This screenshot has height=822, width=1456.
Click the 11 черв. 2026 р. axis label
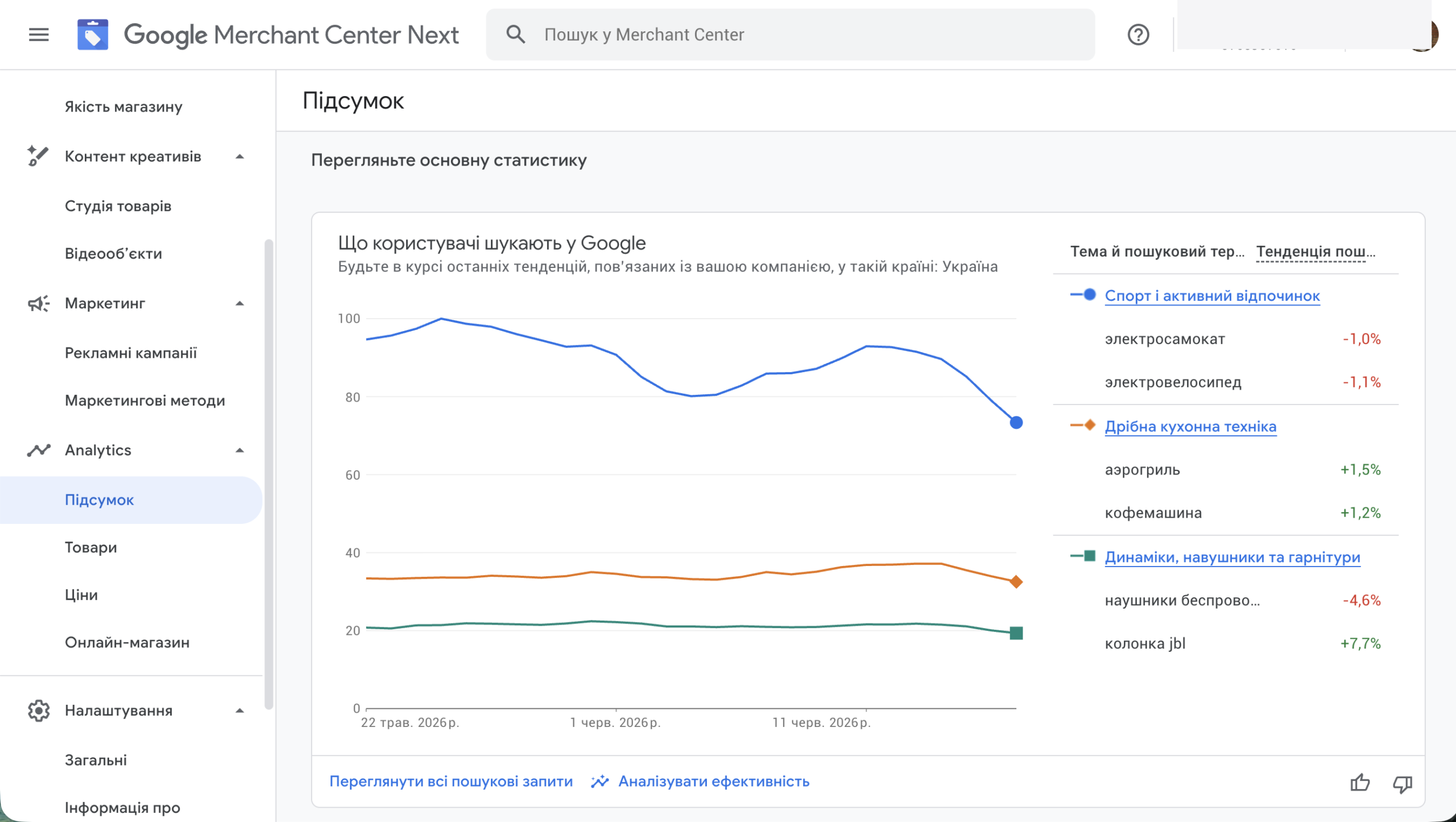point(821,722)
